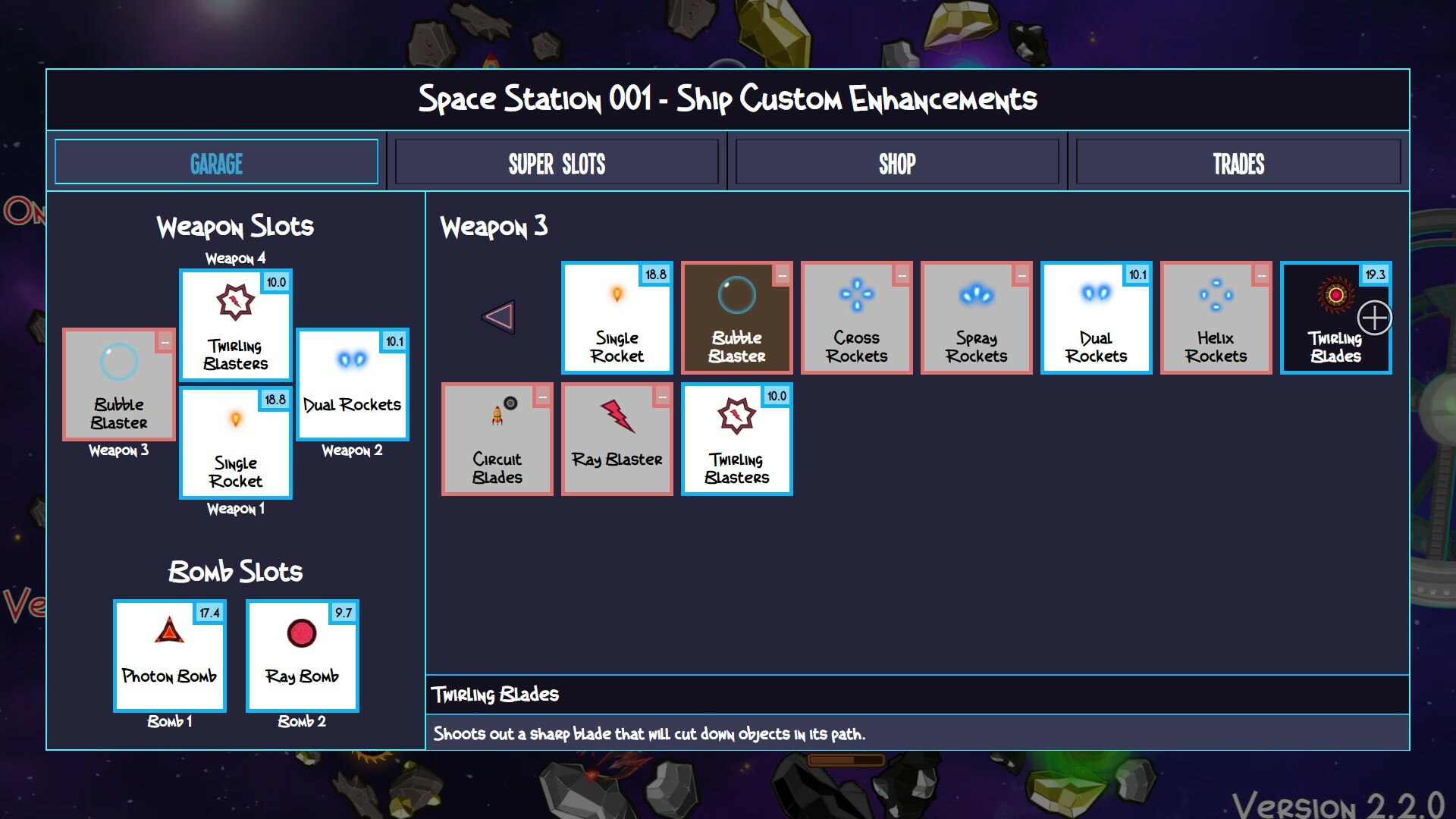Select the Bomb 2 Ray Bomb slot
The width and height of the screenshot is (1456, 819).
303,656
